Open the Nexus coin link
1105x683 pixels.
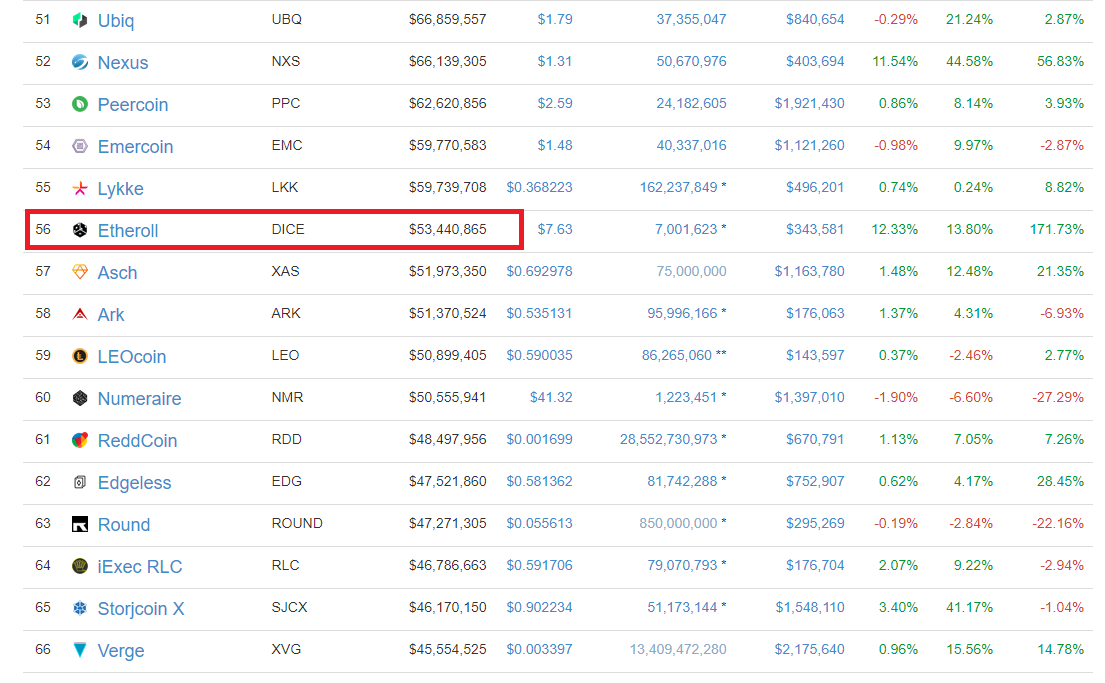[x=123, y=63]
